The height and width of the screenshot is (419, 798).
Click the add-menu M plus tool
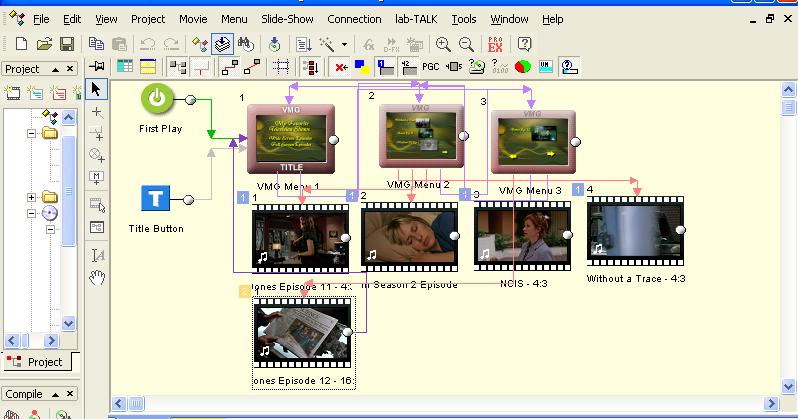point(97,178)
